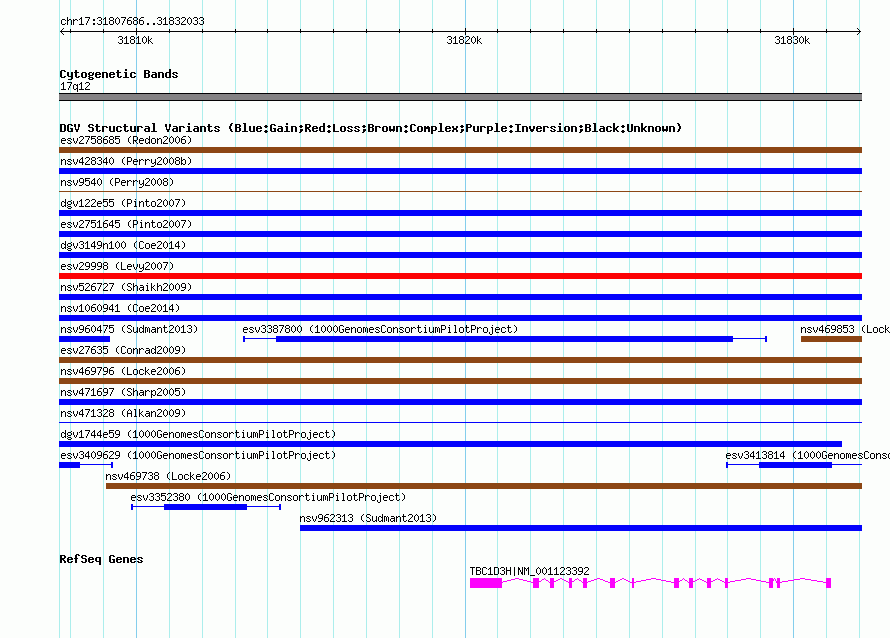The height and width of the screenshot is (638, 890).
Task: Click the RefSeq Genes track title
Action: tap(101, 559)
